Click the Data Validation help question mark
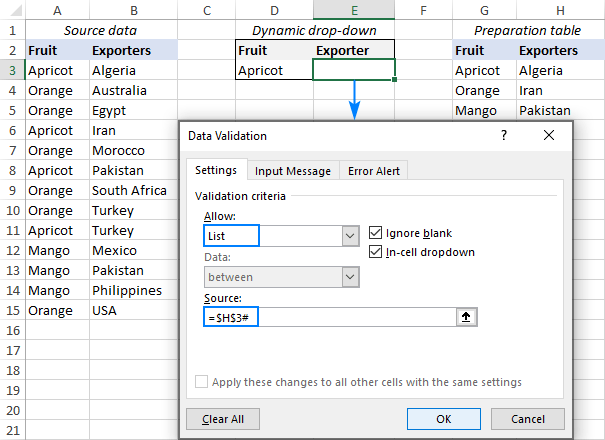The height and width of the screenshot is (440, 605). tap(504, 135)
